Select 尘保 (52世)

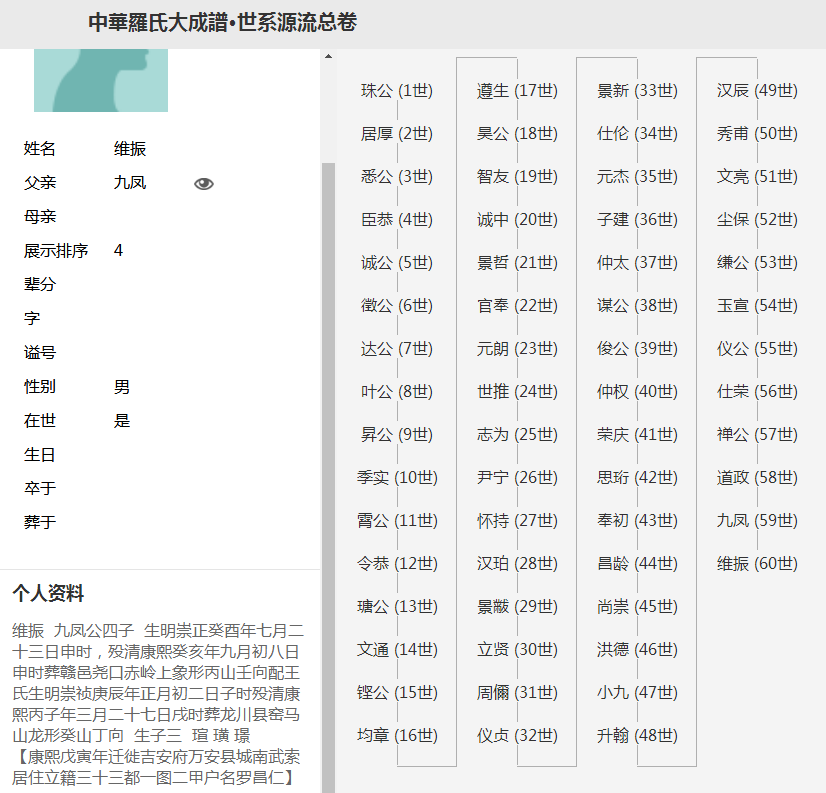coord(758,220)
